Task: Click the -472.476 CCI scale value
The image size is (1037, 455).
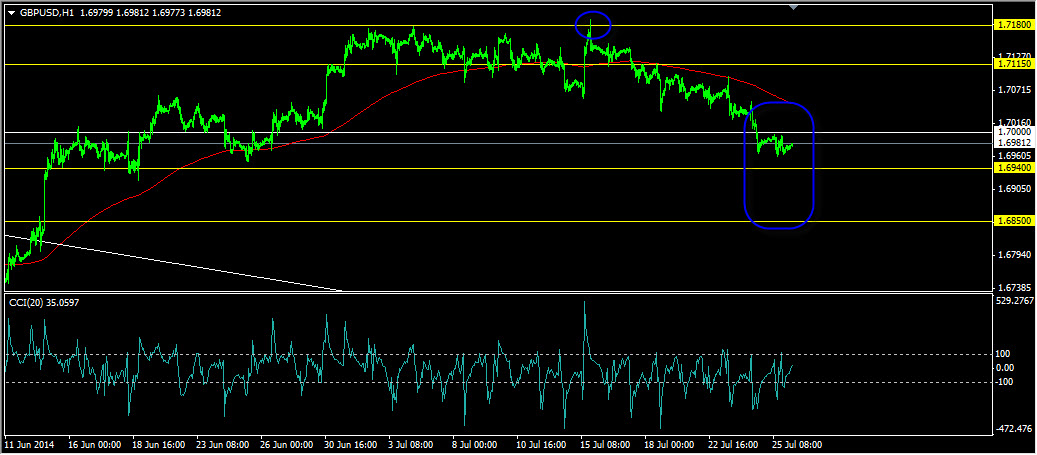Action: click(1014, 429)
